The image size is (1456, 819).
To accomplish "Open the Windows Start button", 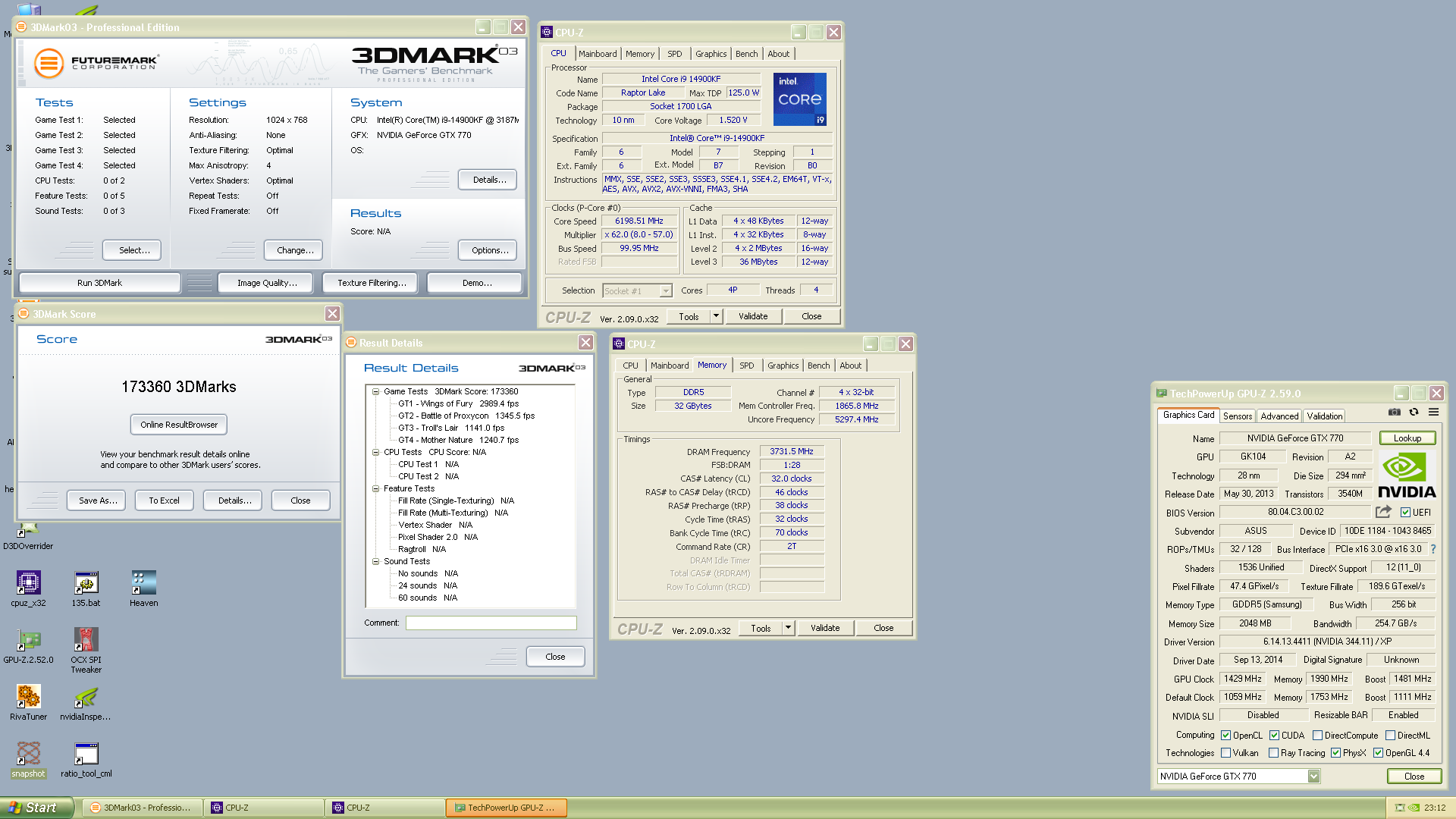I will click(x=36, y=808).
